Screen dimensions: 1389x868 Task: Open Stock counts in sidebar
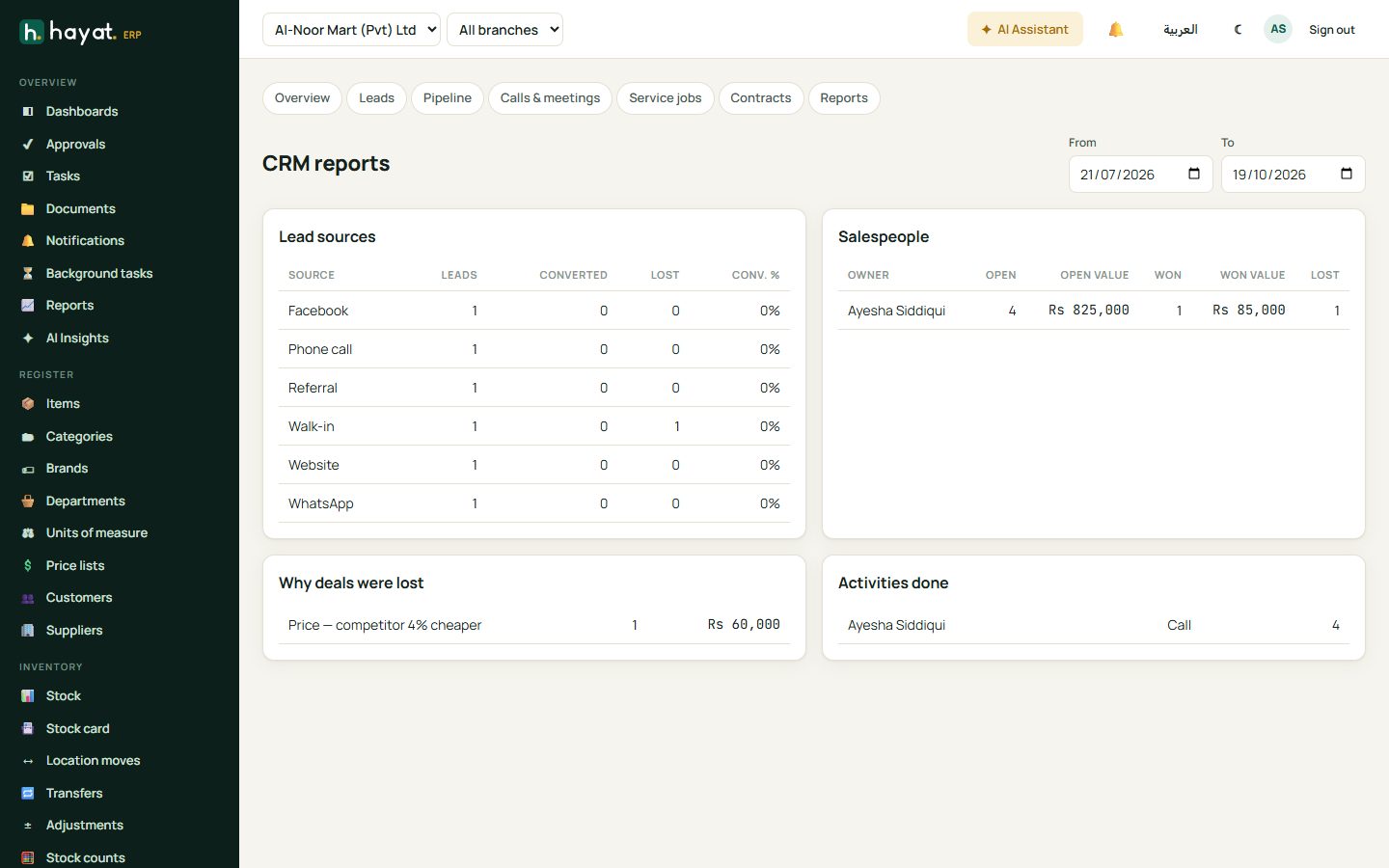coord(85,858)
